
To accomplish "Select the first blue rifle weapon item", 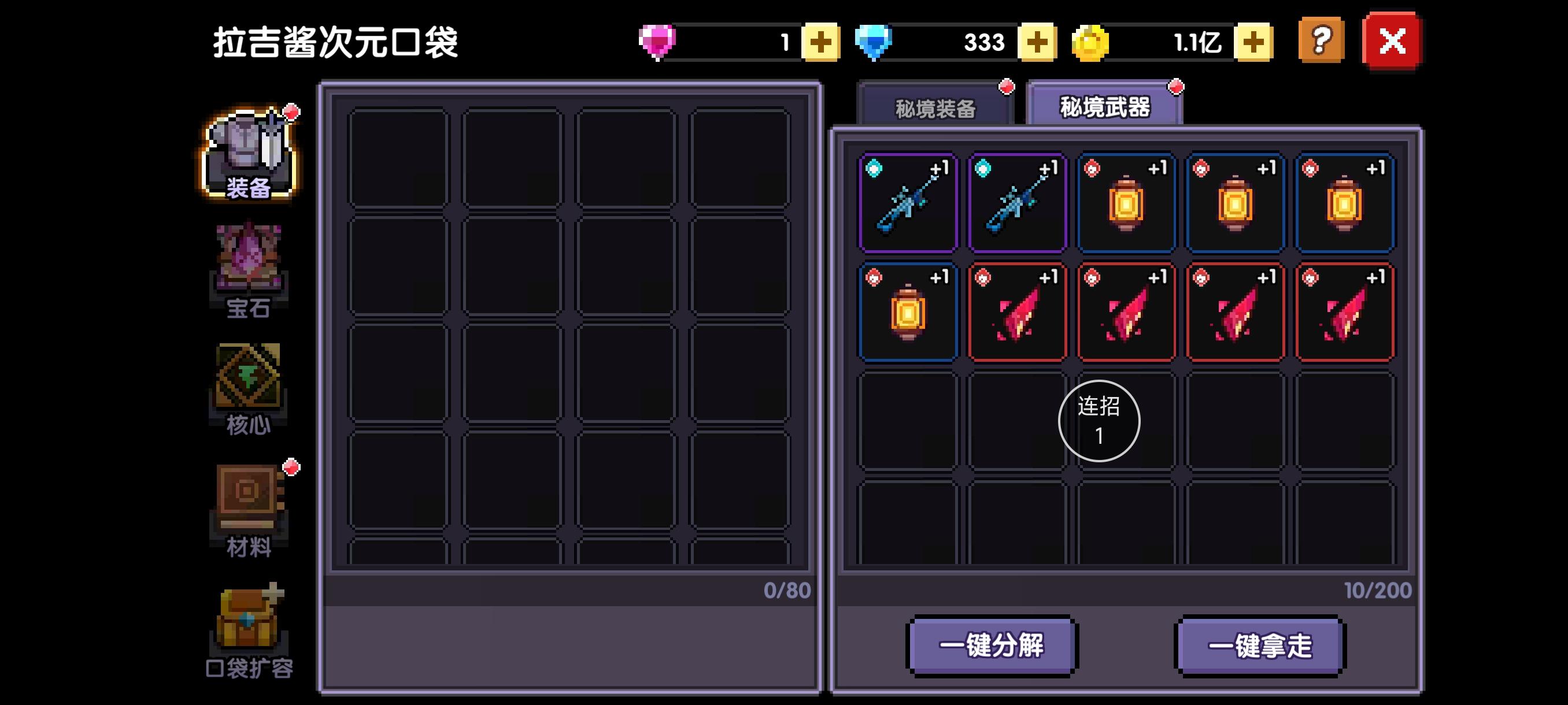I will [908, 203].
